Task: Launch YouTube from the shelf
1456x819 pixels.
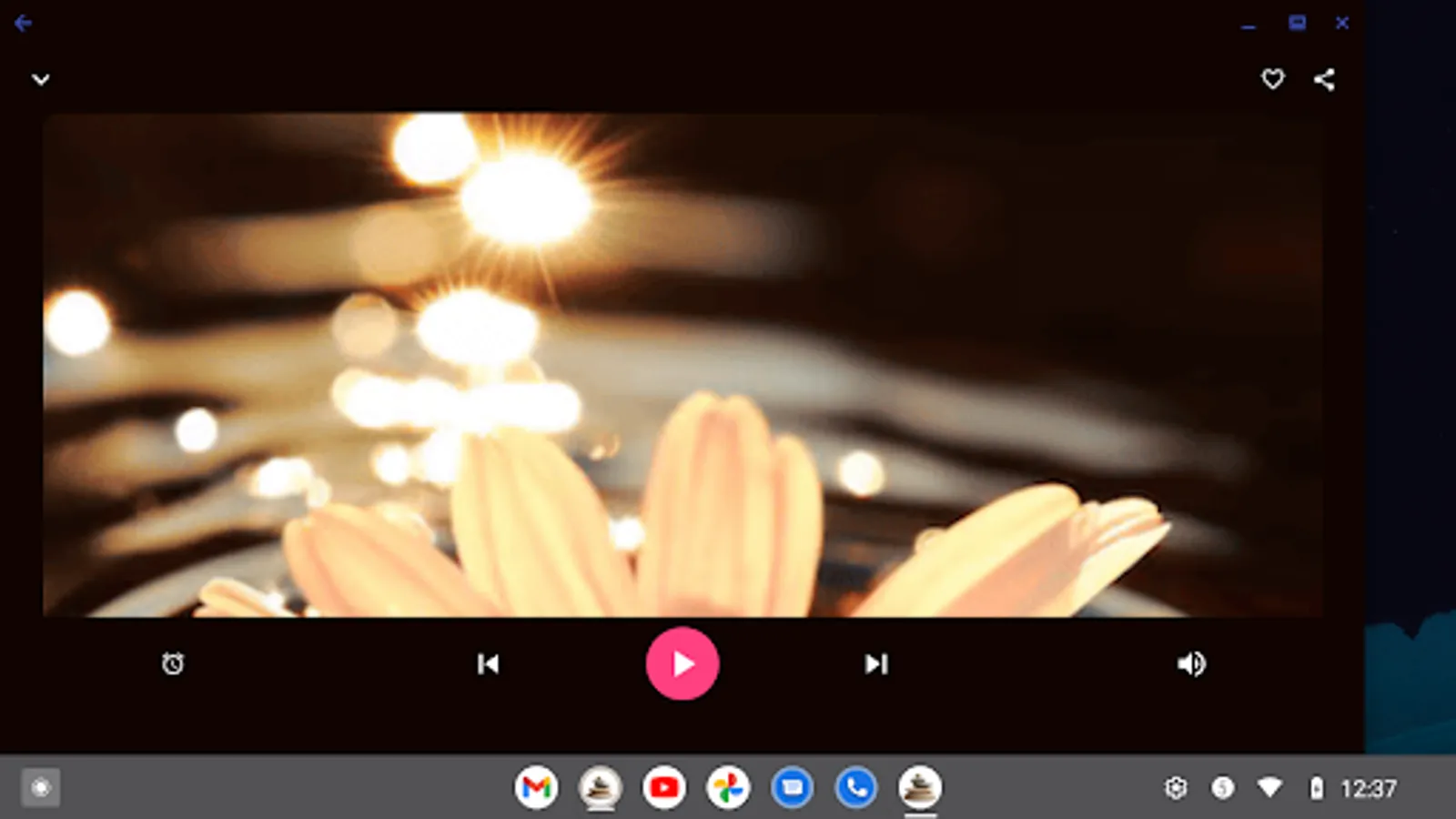Action: tap(665, 787)
